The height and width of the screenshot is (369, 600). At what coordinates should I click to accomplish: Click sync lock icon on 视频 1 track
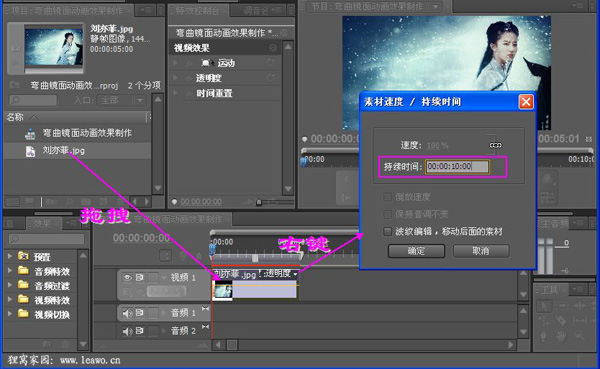pyautogui.click(x=140, y=277)
